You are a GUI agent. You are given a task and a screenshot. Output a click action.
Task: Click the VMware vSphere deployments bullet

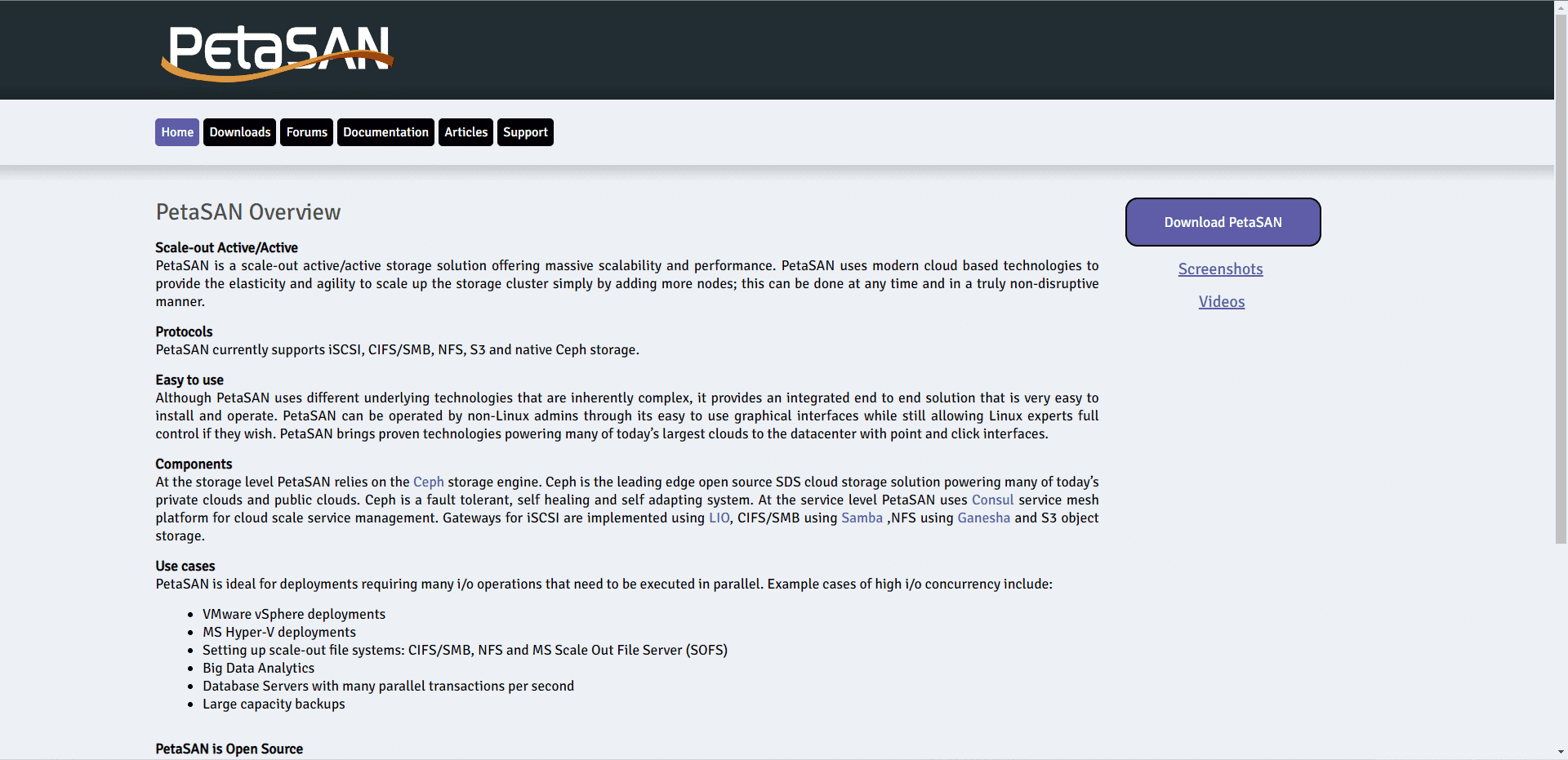pos(294,614)
